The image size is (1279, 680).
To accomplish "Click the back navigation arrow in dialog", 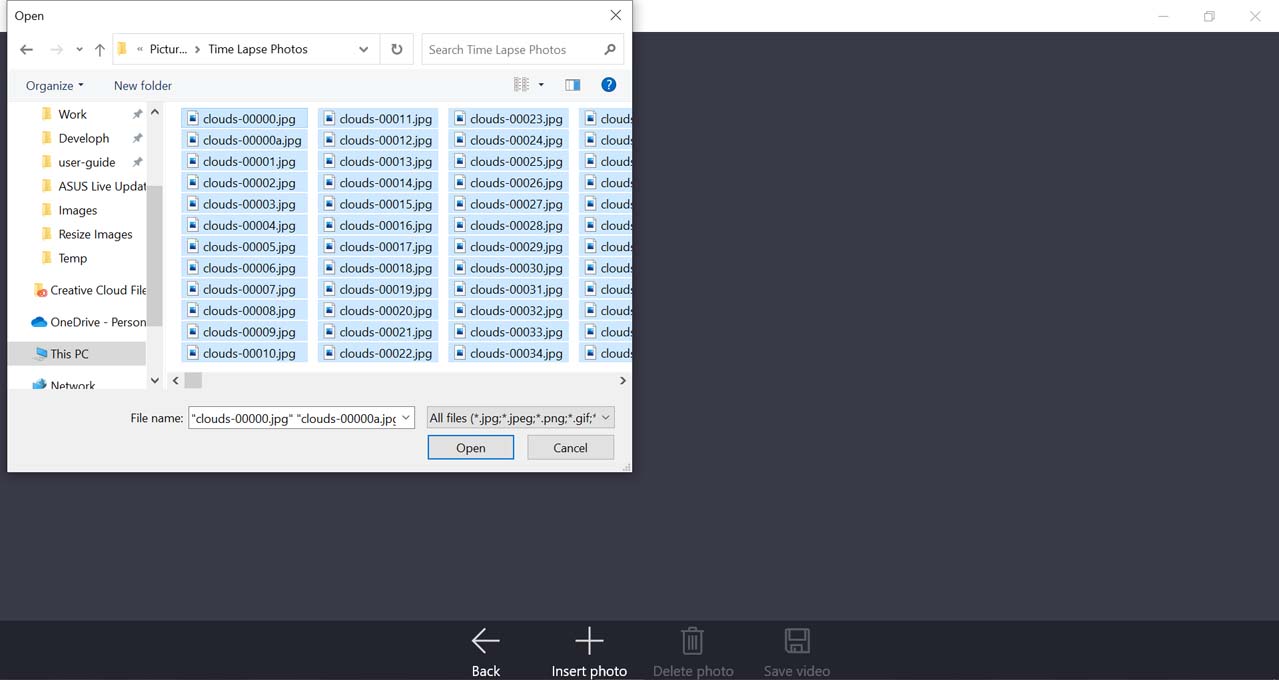I will (27, 49).
